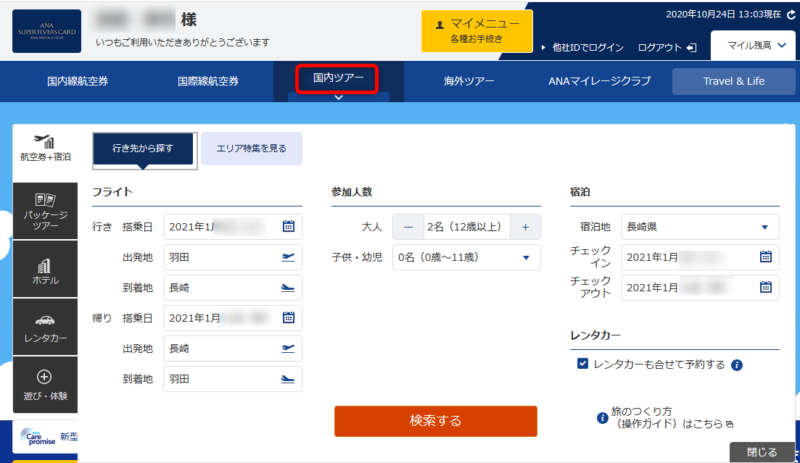
Task: Switch to 行き先から探す tab
Action: [x=143, y=149]
